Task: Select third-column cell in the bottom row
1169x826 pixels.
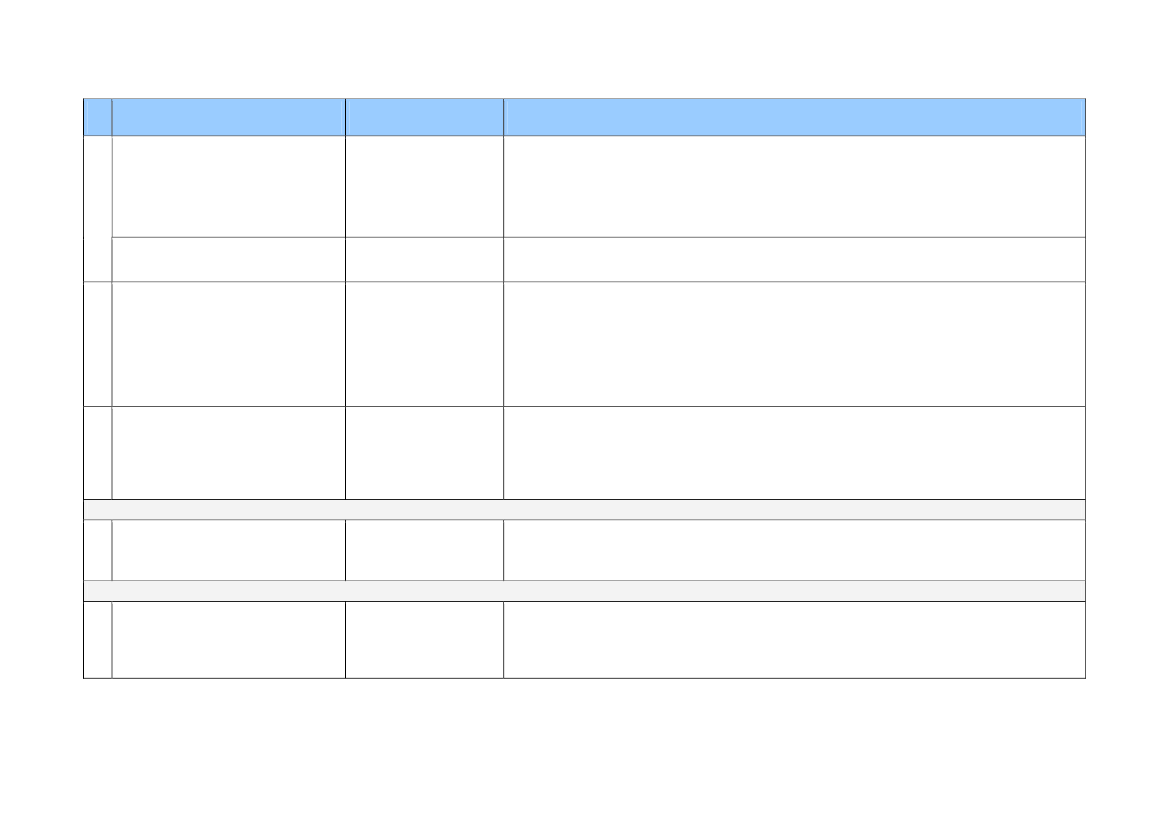Action: (424, 640)
